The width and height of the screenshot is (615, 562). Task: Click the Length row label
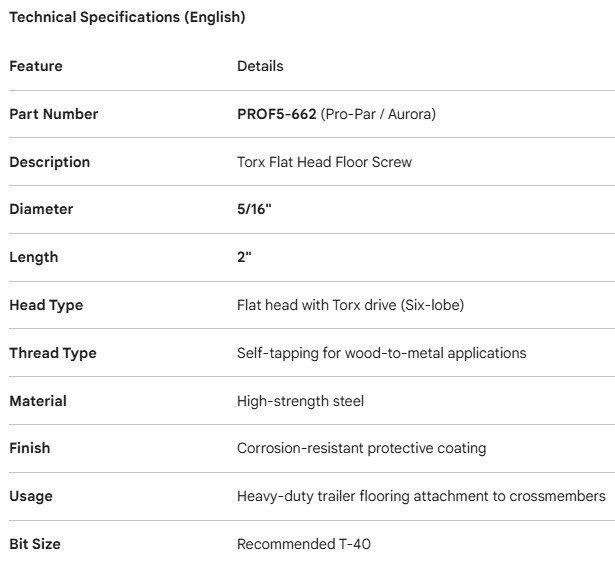(x=34, y=257)
